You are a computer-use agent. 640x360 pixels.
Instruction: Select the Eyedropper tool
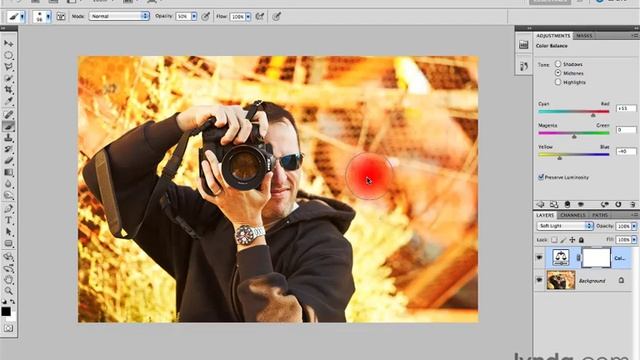click(x=9, y=101)
